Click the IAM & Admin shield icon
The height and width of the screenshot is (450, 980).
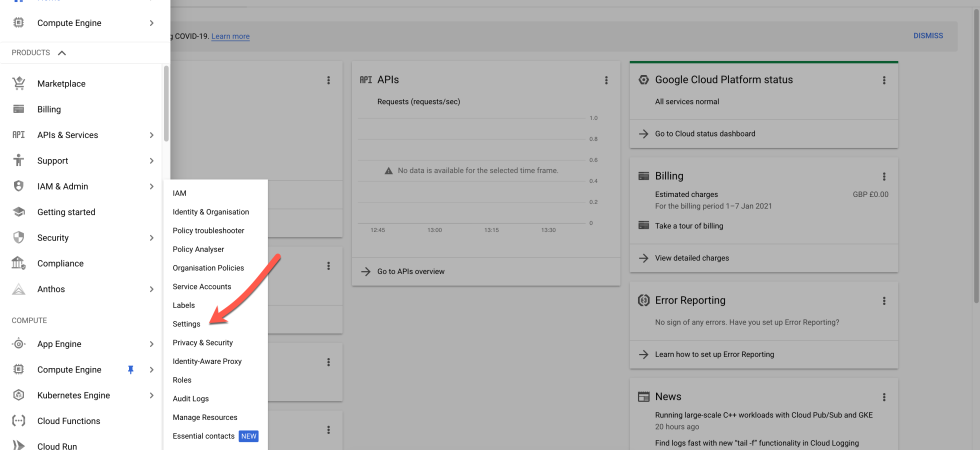click(19, 186)
